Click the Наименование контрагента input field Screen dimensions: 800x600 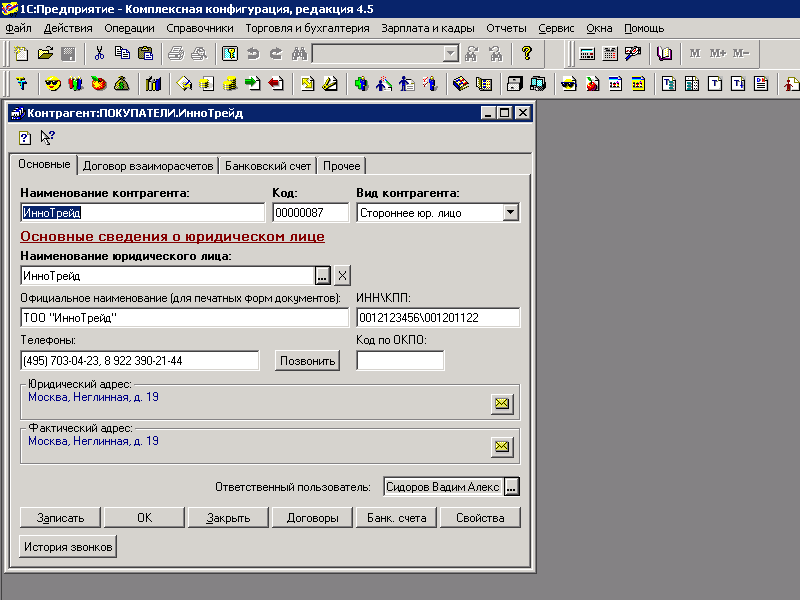point(143,213)
